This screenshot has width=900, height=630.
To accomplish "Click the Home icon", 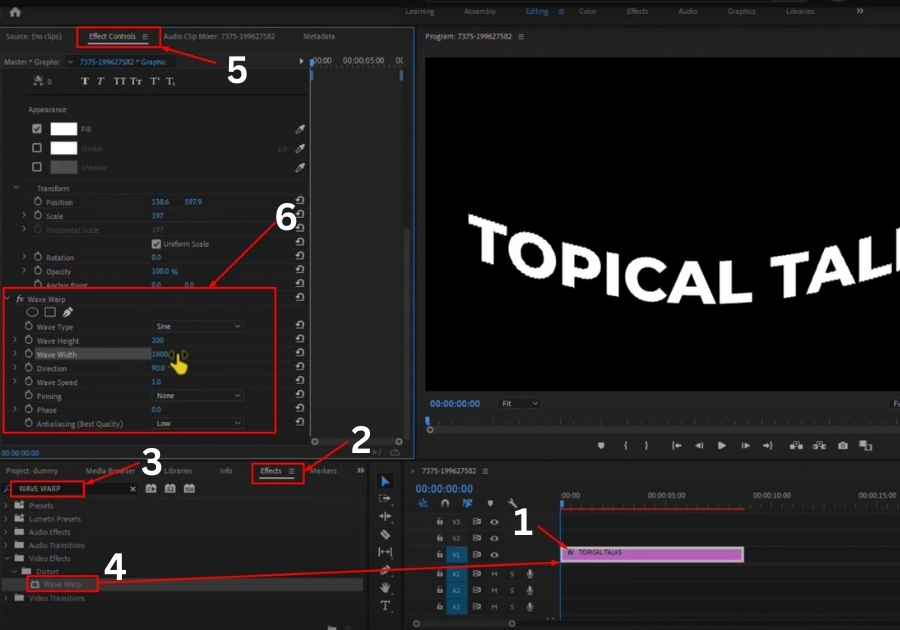I will click(15, 11).
